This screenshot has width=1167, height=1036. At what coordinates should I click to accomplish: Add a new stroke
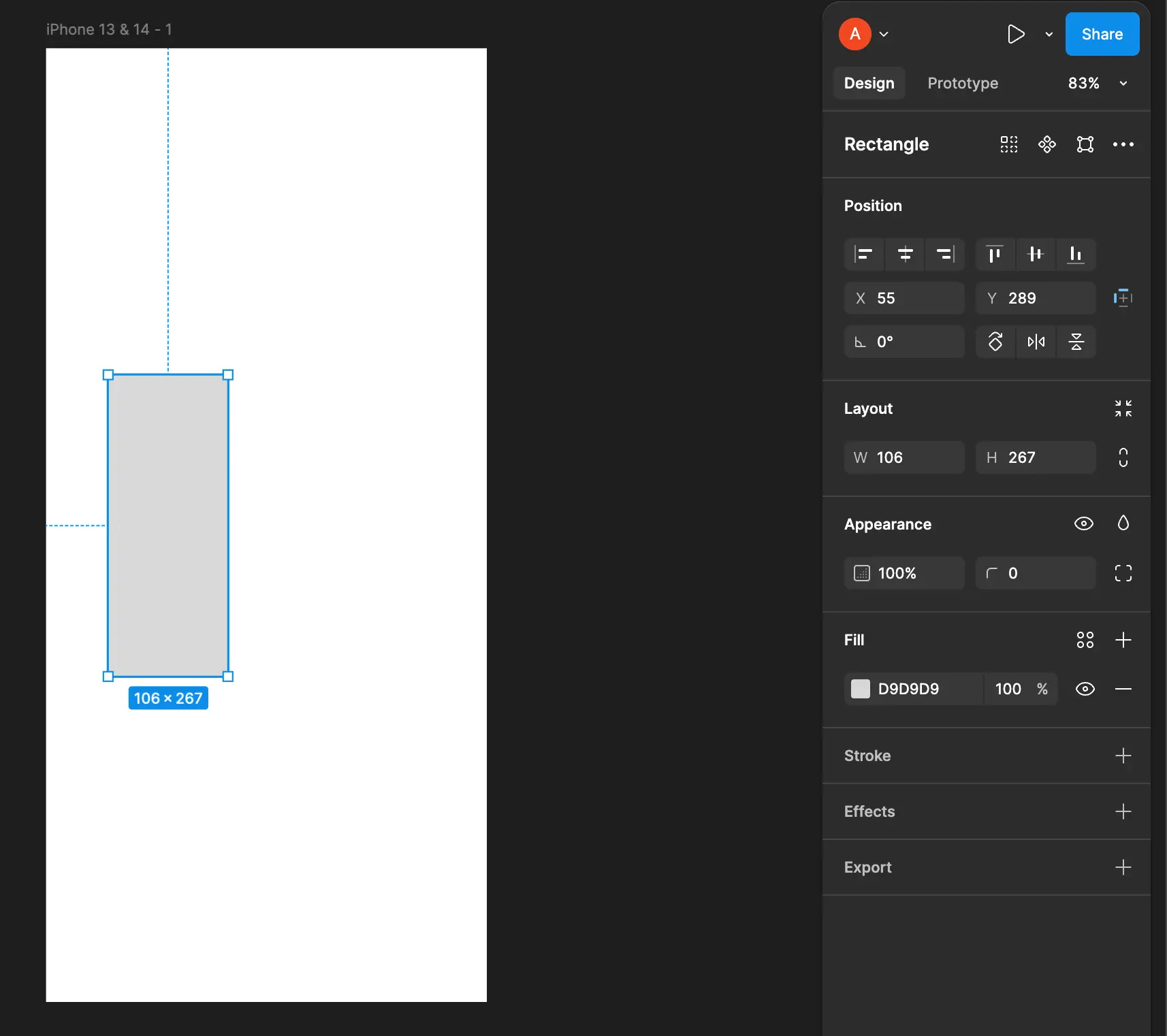(x=1123, y=756)
